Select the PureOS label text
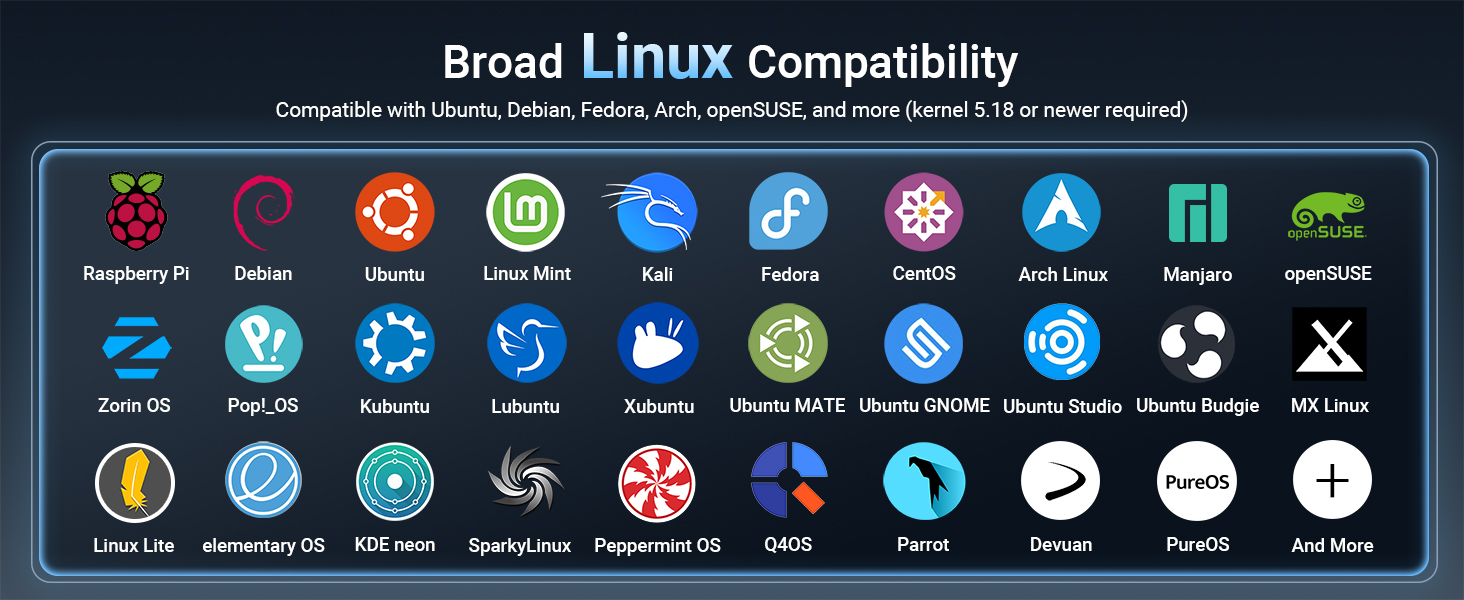This screenshot has height=600, width=1464. pos(1196,544)
